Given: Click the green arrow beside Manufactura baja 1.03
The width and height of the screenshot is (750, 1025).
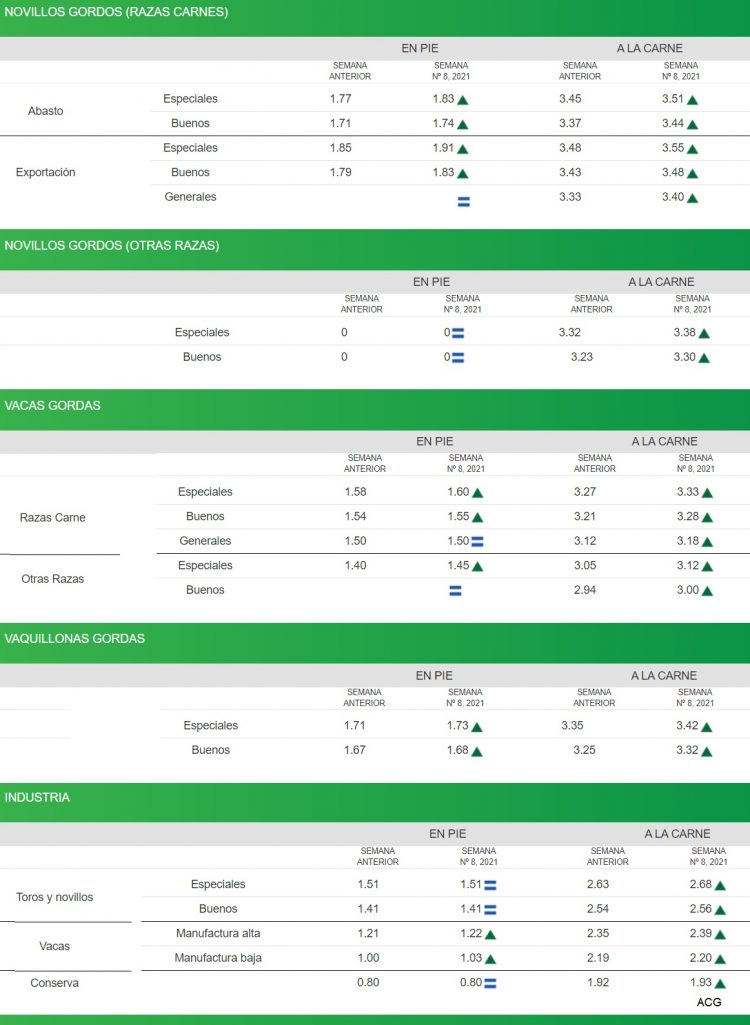Looking at the screenshot, I should pos(490,959).
